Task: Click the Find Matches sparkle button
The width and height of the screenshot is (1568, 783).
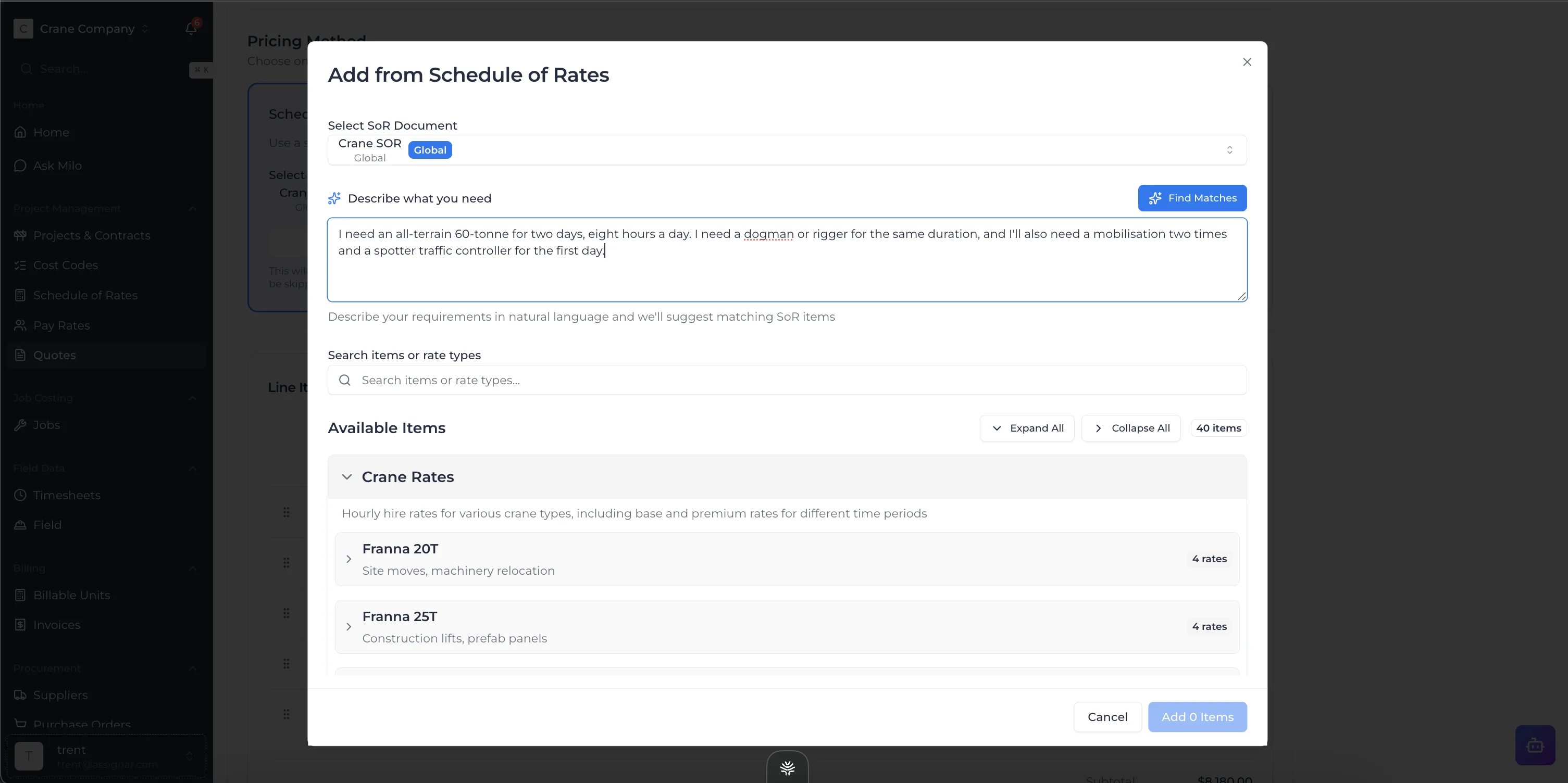Action: (1192, 198)
